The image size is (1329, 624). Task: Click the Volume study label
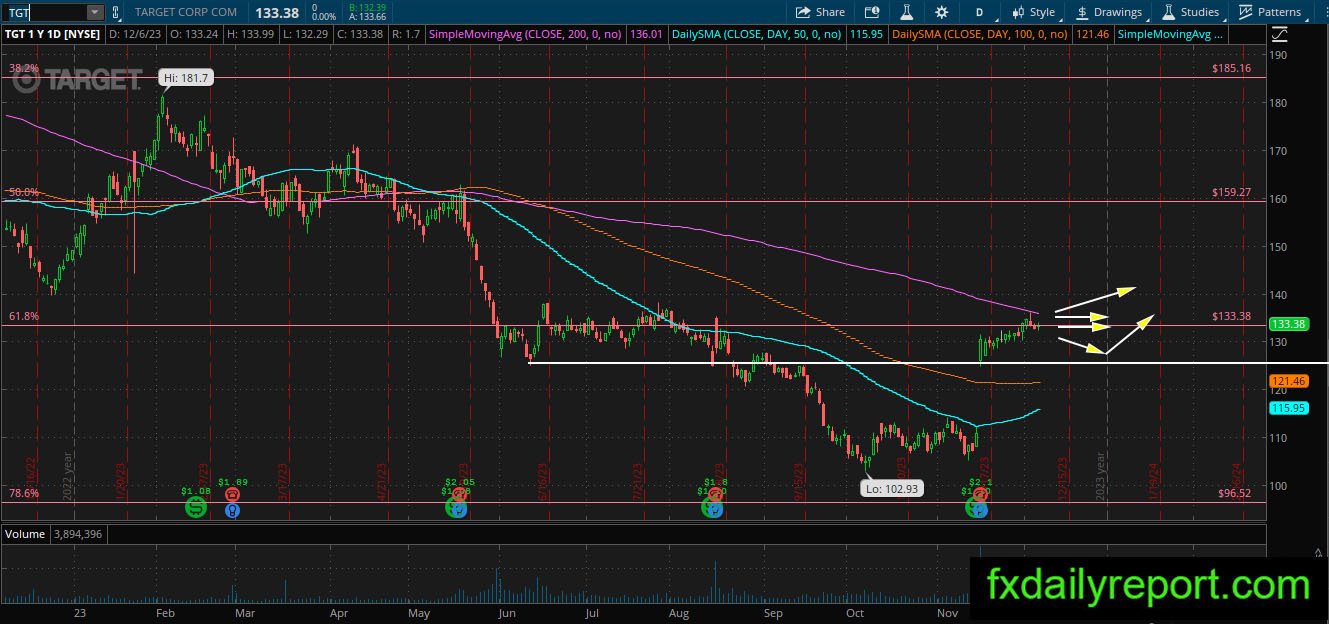pos(26,534)
